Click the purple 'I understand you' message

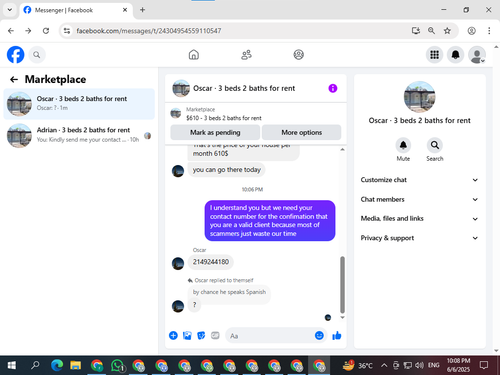pyautogui.click(x=270, y=221)
